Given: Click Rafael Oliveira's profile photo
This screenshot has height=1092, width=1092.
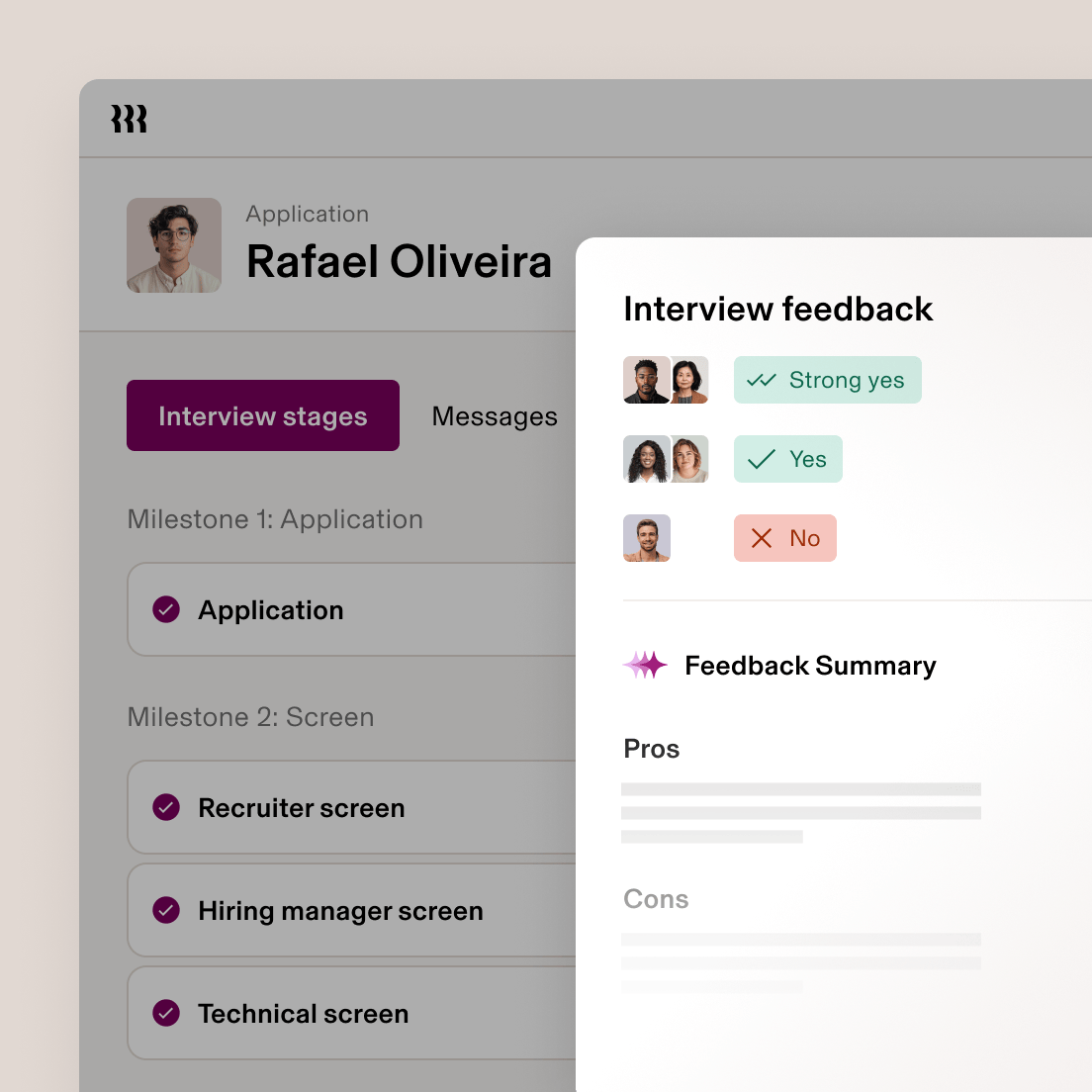Looking at the screenshot, I should coord(174,245).
